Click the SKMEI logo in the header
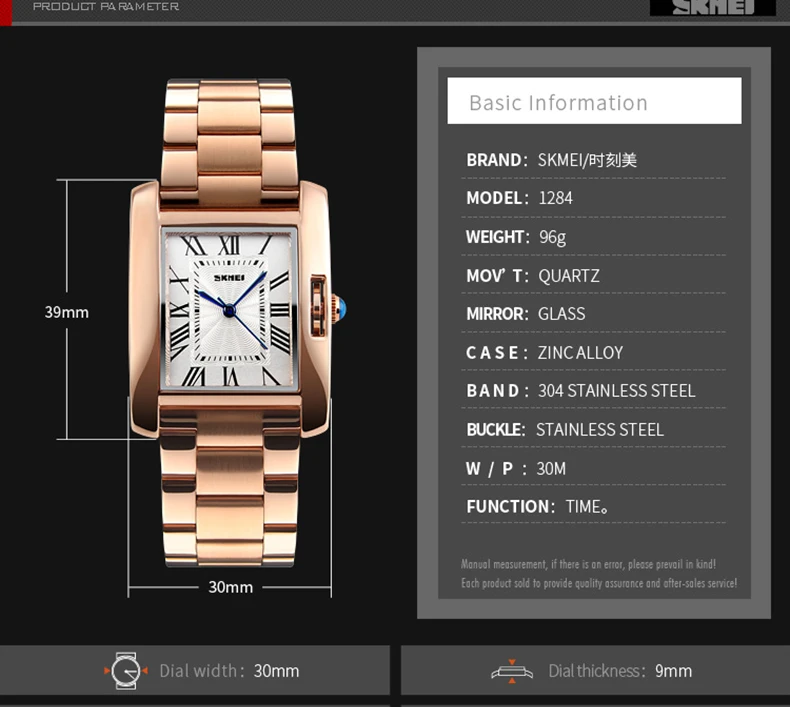 point(713,8)
